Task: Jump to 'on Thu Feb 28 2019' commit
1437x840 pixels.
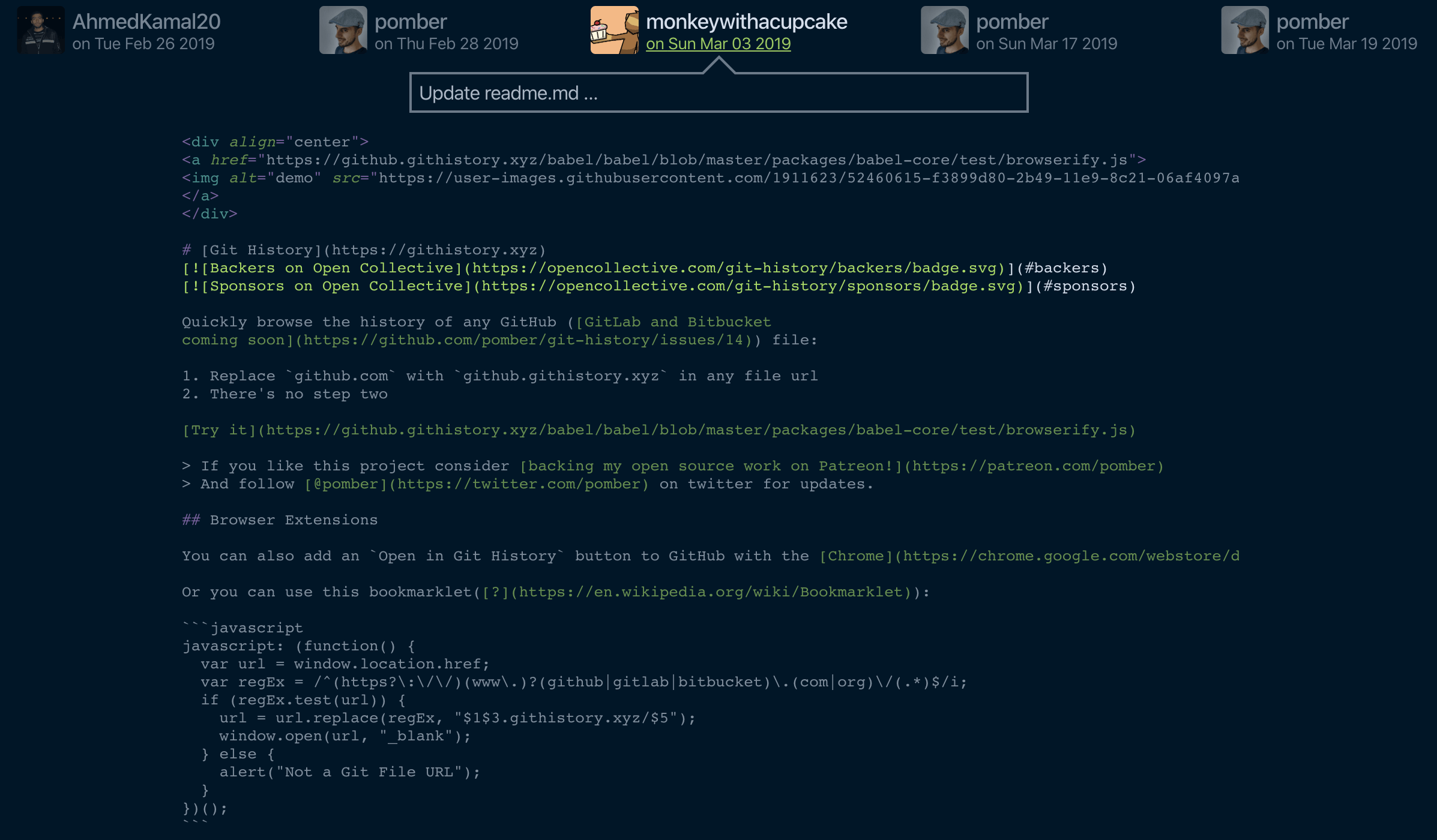Action: 446,44
